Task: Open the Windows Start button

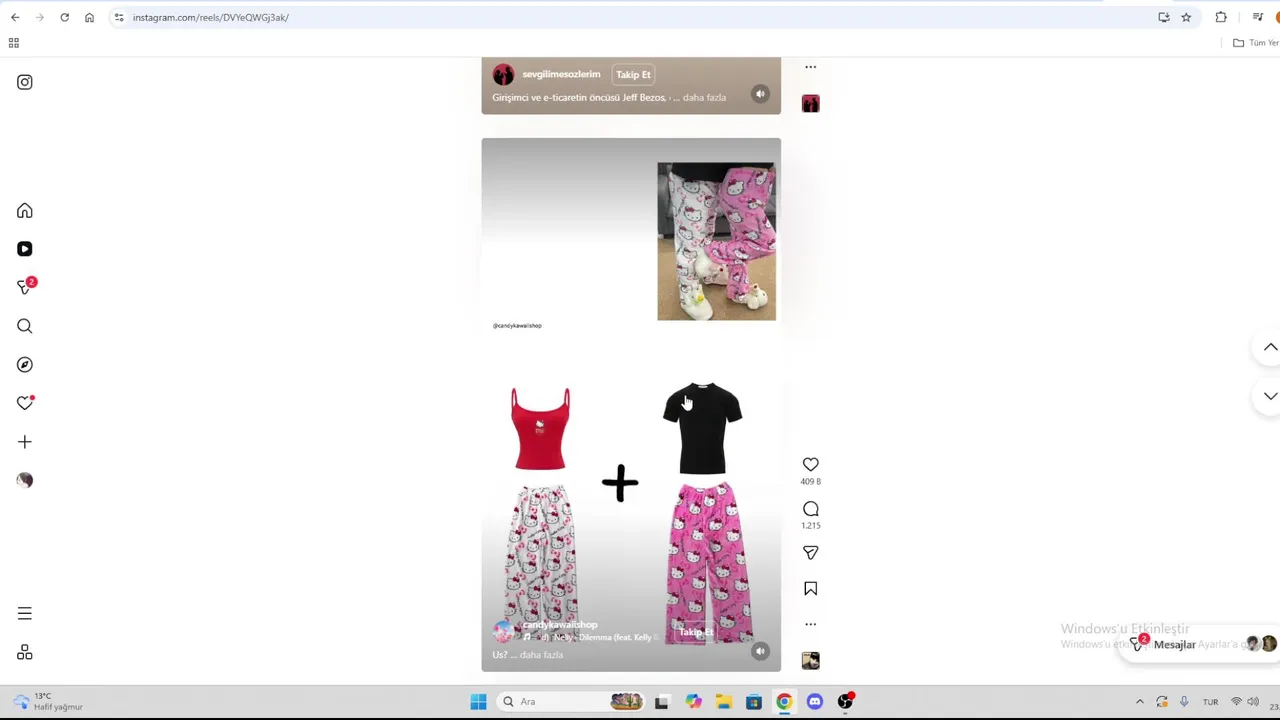Action: coord(478,702)
